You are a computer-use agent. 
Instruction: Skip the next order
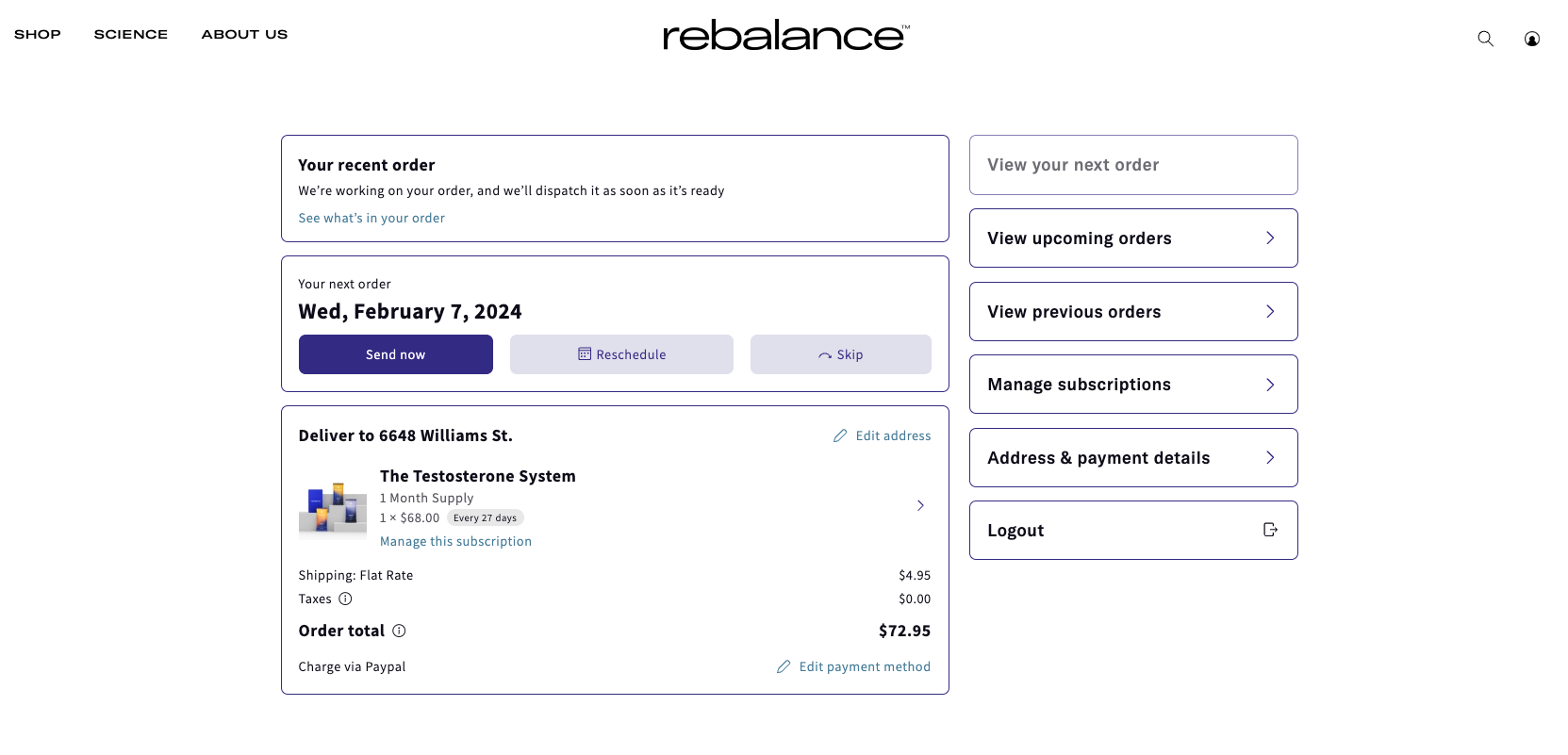841,354
